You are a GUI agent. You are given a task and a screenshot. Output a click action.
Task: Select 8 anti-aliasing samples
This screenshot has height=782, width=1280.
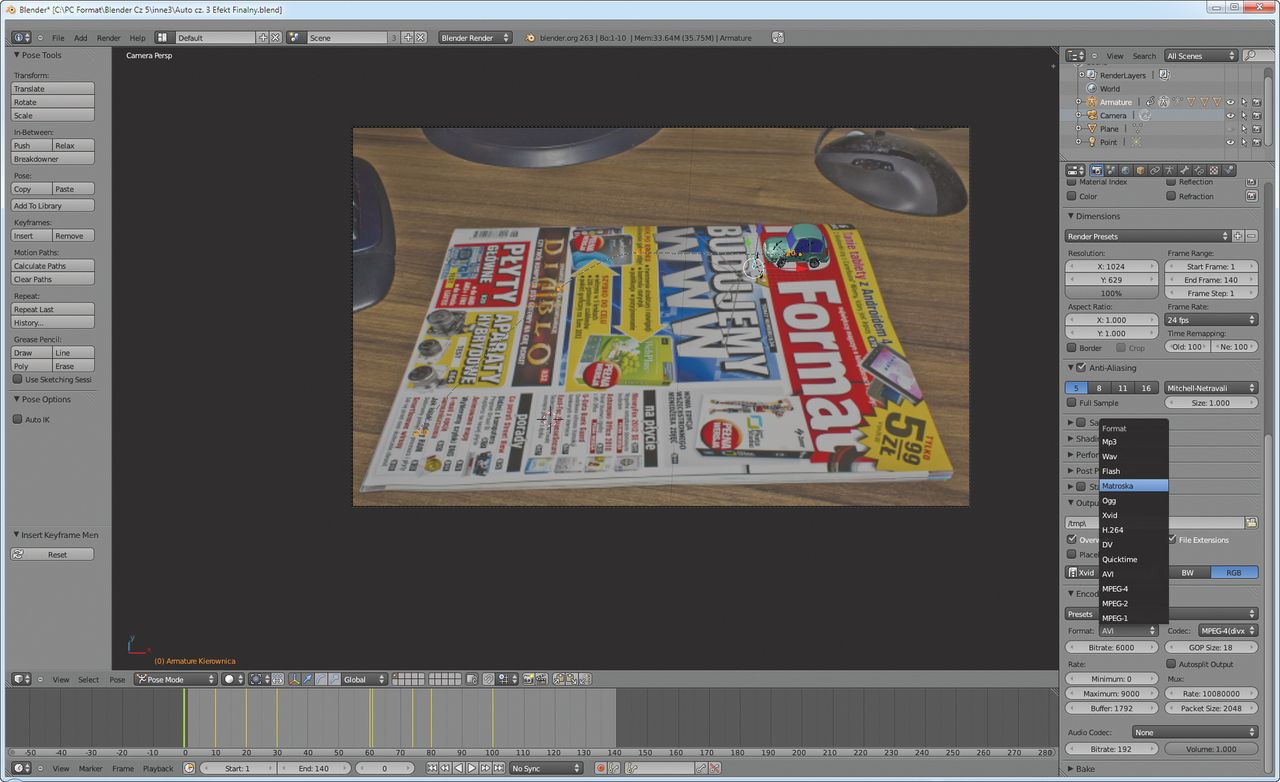1099,388
